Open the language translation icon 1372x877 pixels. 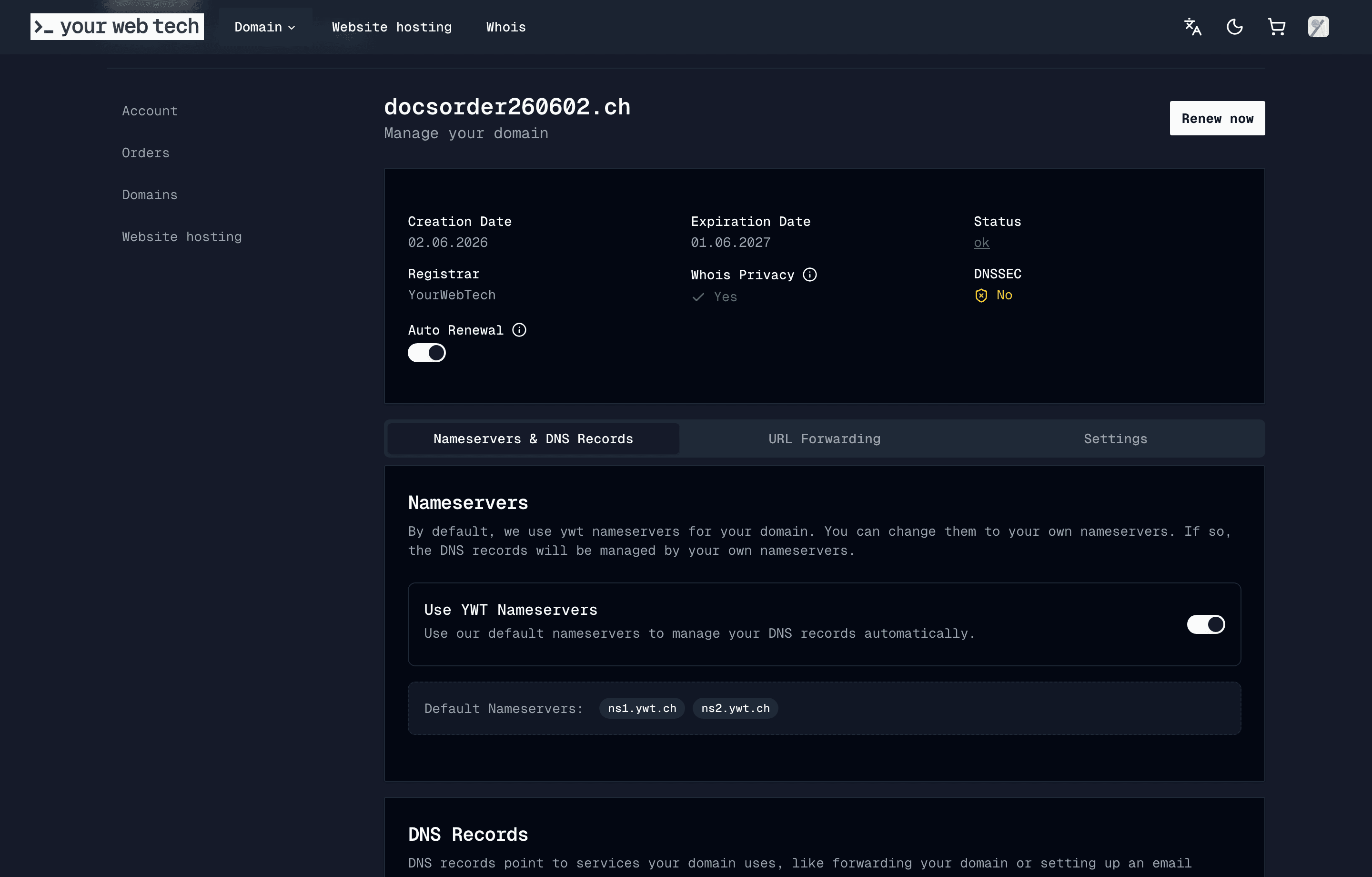pyautogui.click(x=1192, y=27)
